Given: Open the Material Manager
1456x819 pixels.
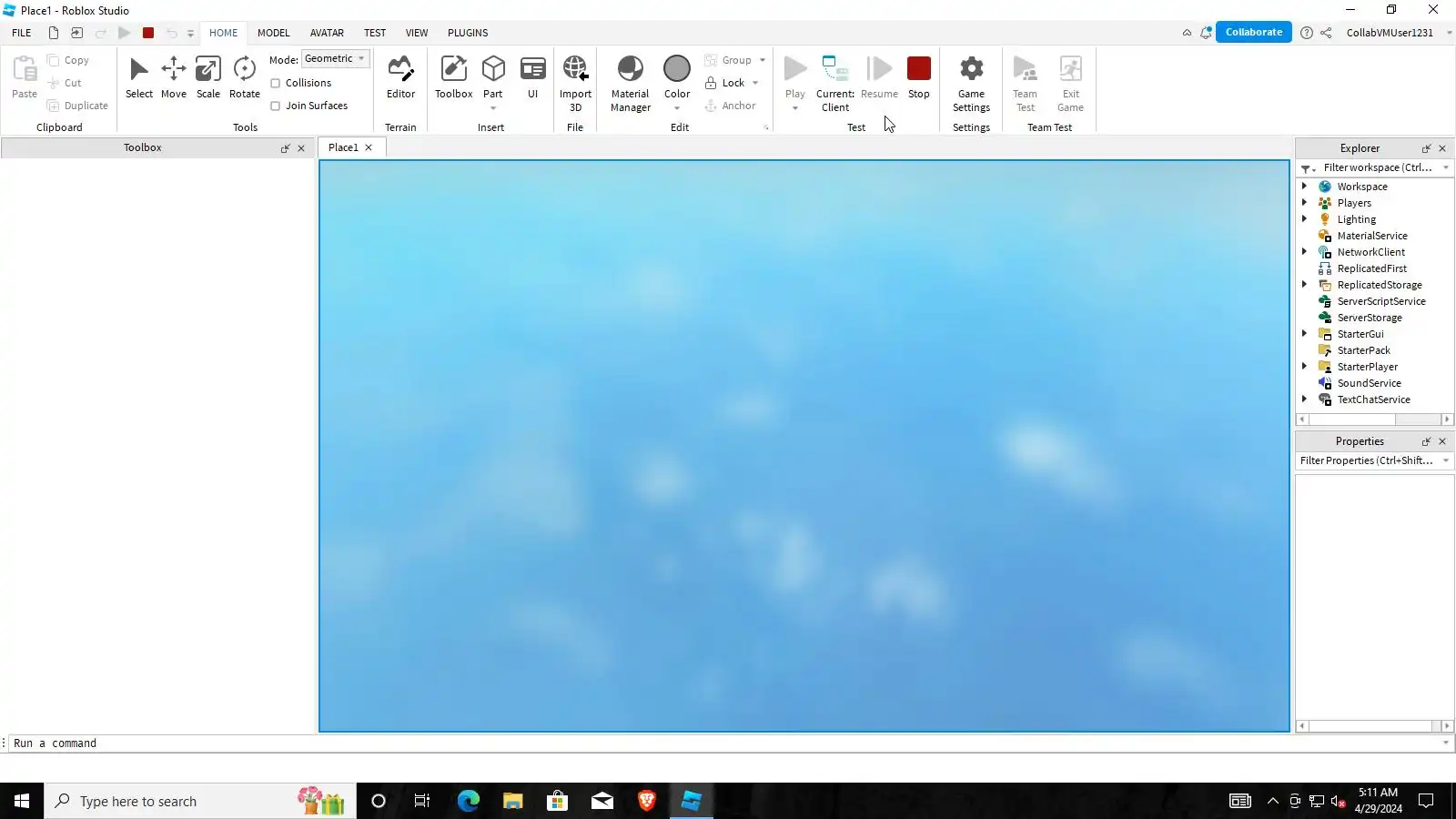Looking at the screenshot, I should point(631,84).
